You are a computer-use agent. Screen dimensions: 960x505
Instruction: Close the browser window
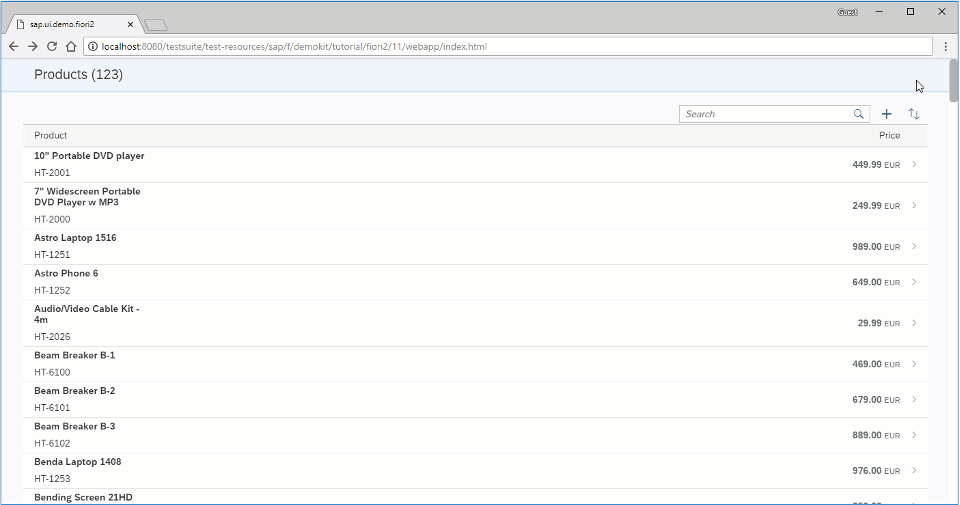point(942,12)
